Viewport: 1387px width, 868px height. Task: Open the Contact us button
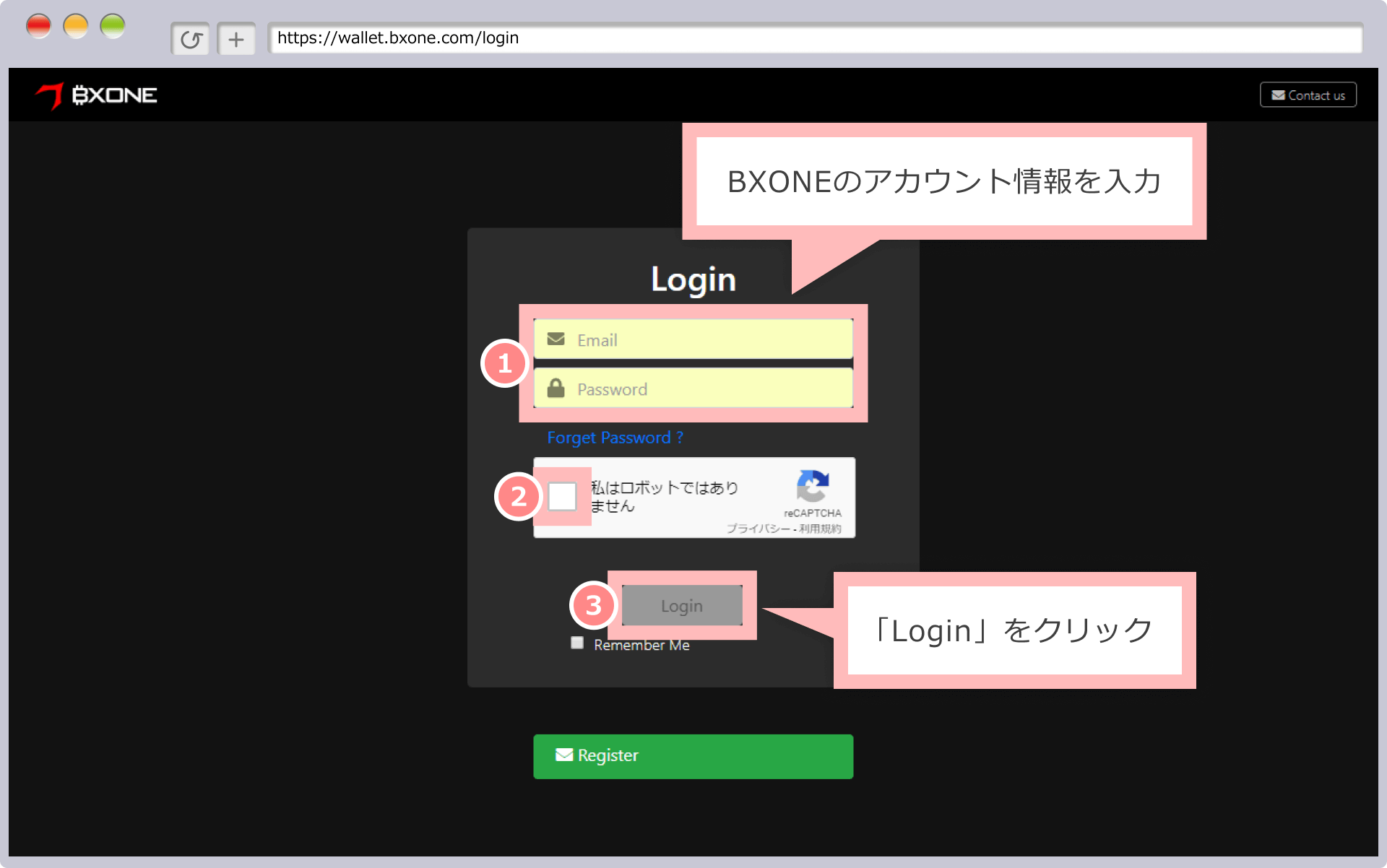pyautogui.click(x=1308, y=95)
